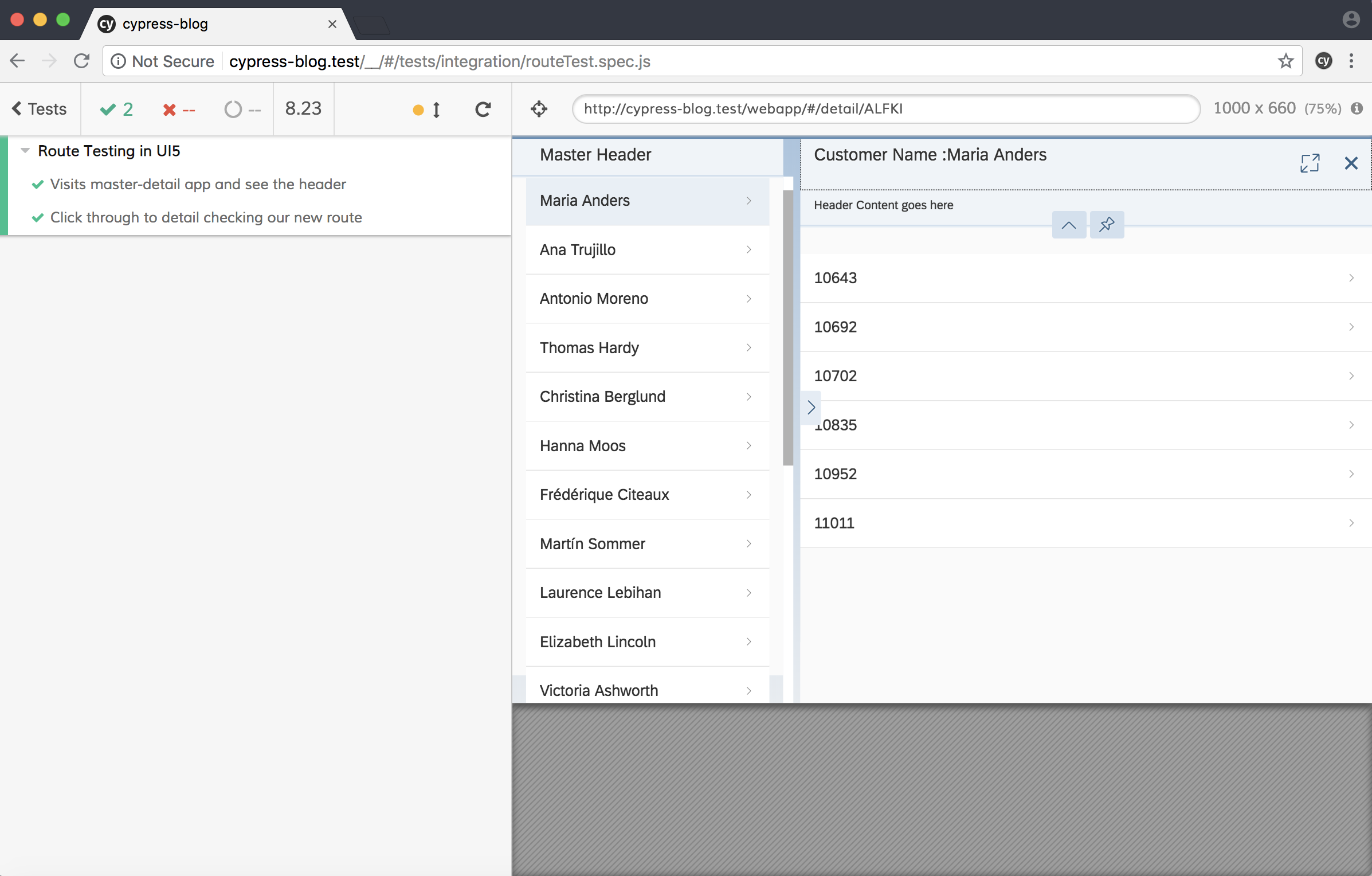The height and width of the screenshot is (876, 1372).
Task: Click the Cypress app URL field
Action: tap(886, 109)
